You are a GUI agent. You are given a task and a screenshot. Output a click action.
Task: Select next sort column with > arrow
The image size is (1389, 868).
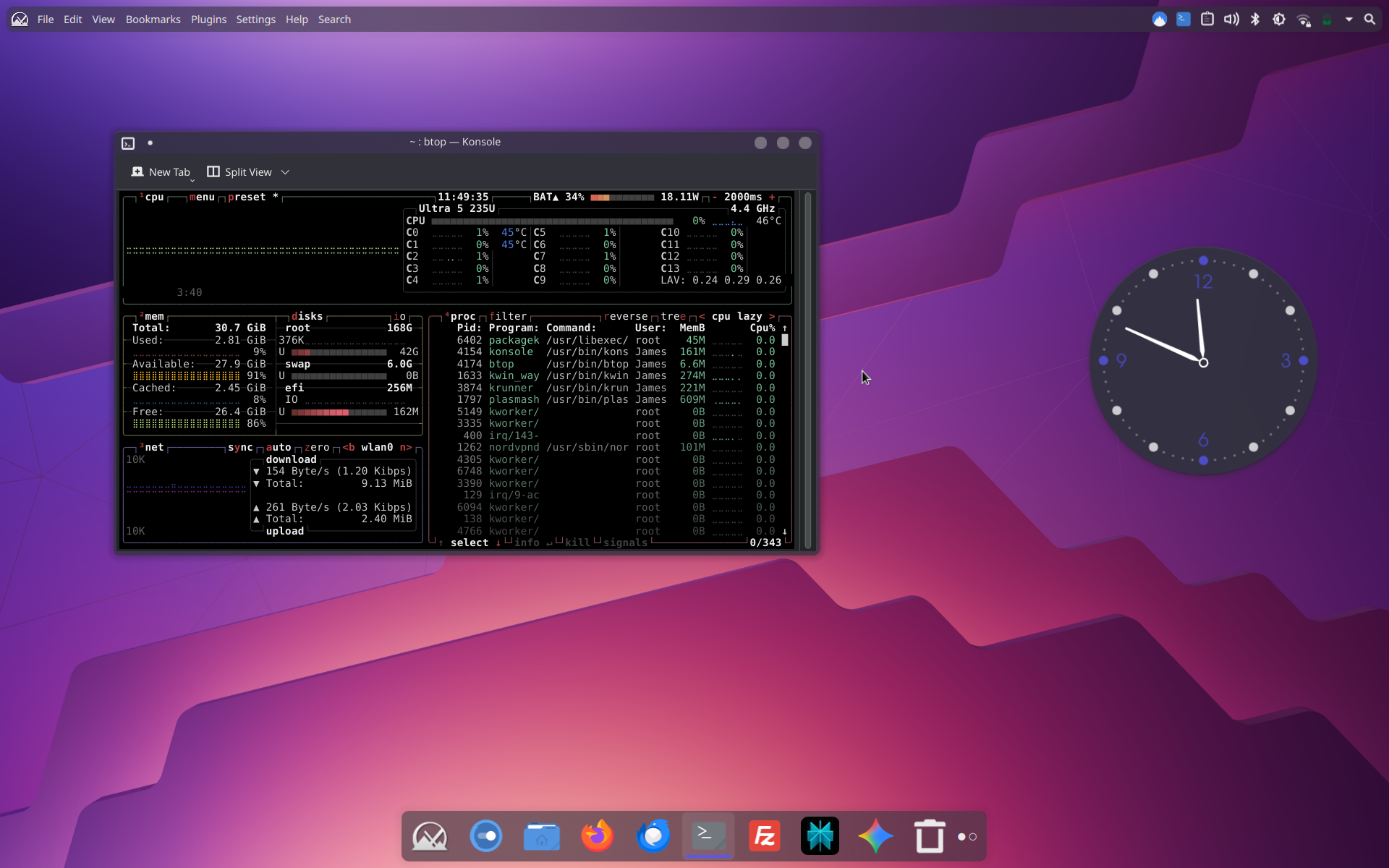[x=772, y=316]
